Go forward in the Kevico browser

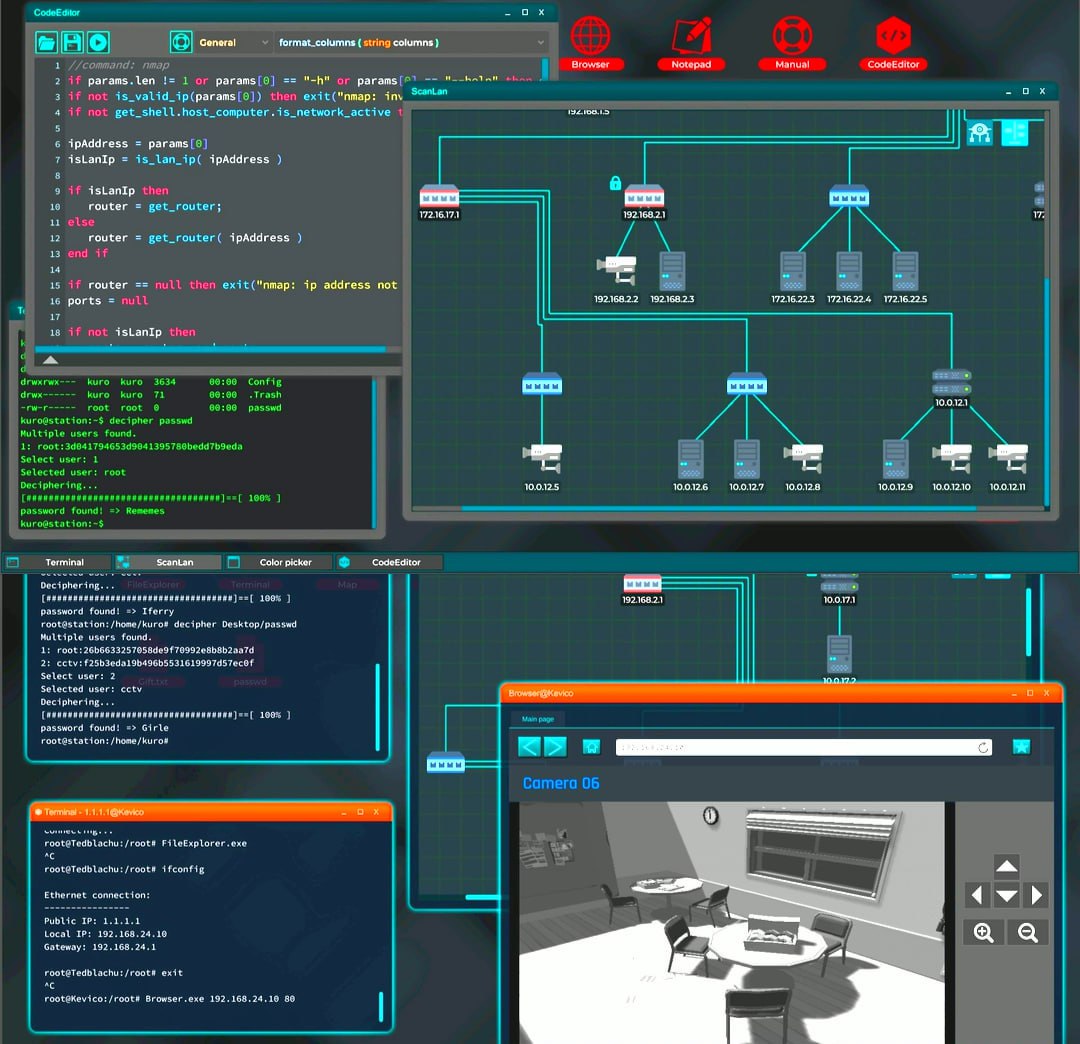pyautogui.click(x=555, y=747)
